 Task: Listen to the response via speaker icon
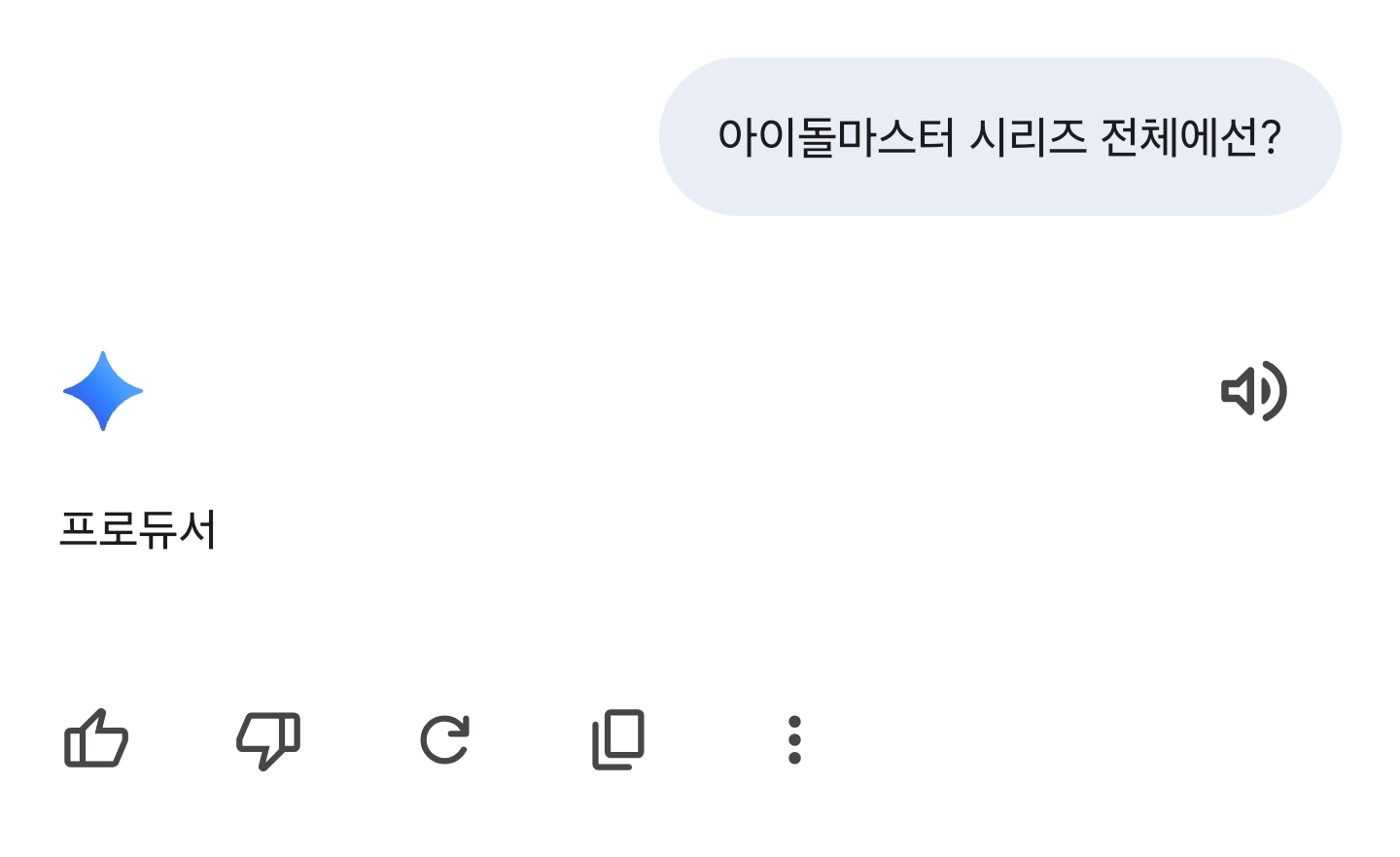[1253, 391]
